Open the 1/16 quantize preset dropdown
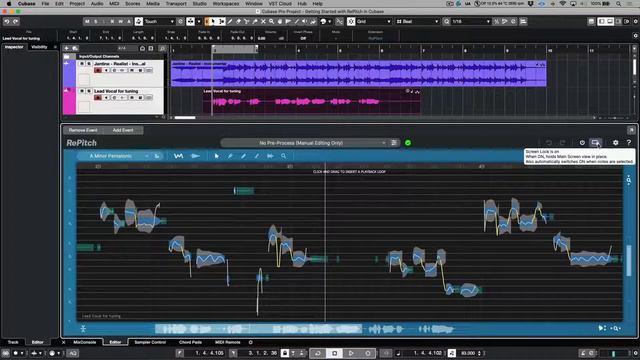Viewport: 640px width, 360px height. coord(470,21)
